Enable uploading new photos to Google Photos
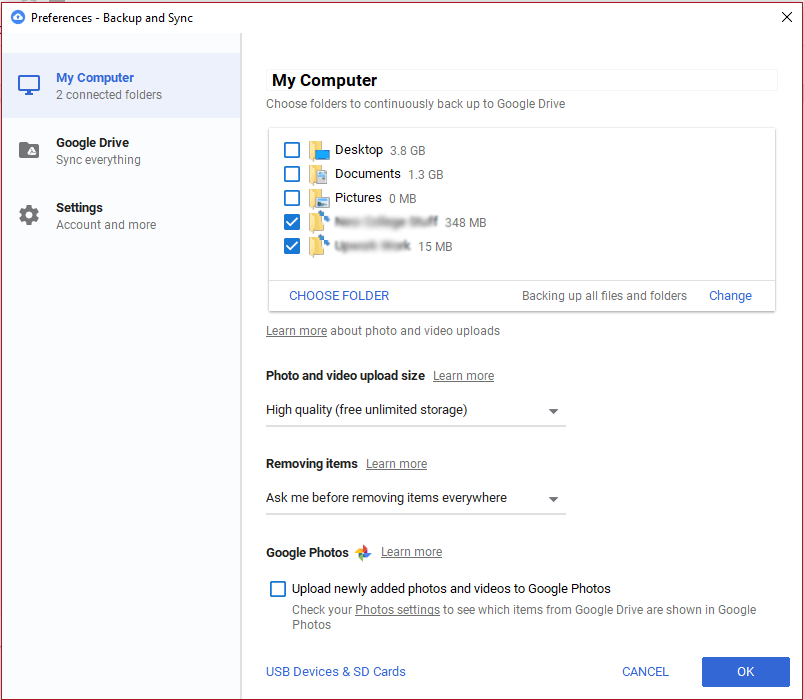The height and width of the screenshot is (700, 804). click(x=277, y=588)
